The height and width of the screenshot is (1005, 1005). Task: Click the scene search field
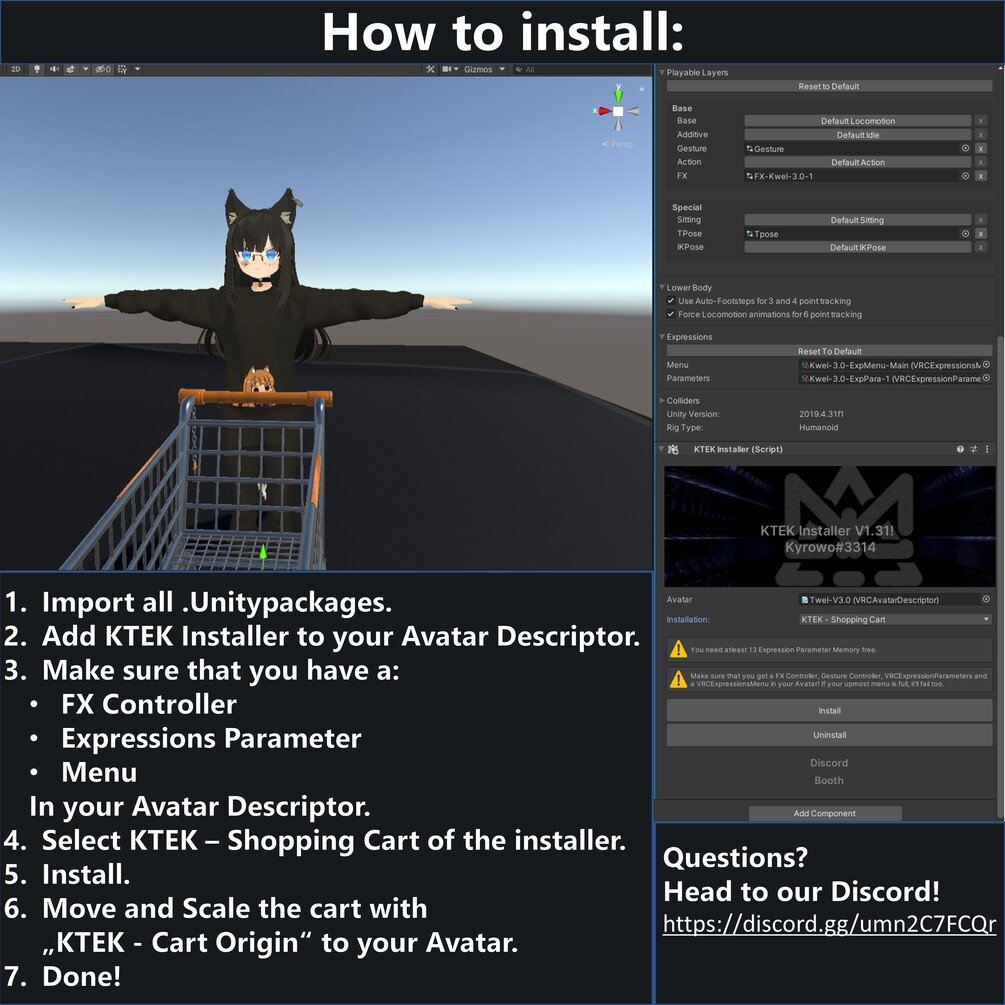tap(580, 69)
